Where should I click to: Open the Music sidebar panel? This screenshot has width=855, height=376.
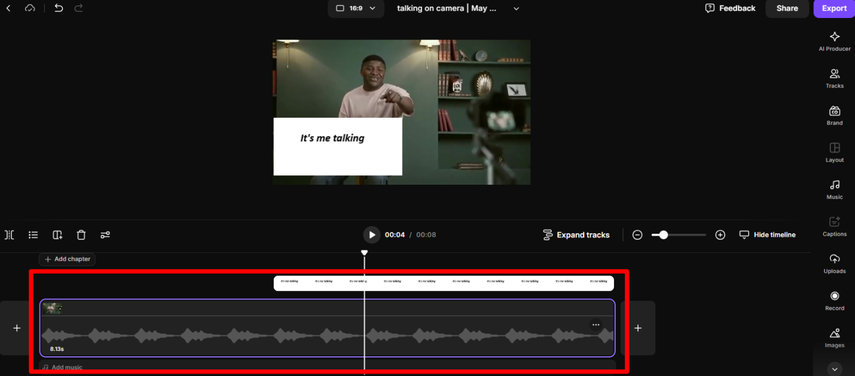[834, 190]
